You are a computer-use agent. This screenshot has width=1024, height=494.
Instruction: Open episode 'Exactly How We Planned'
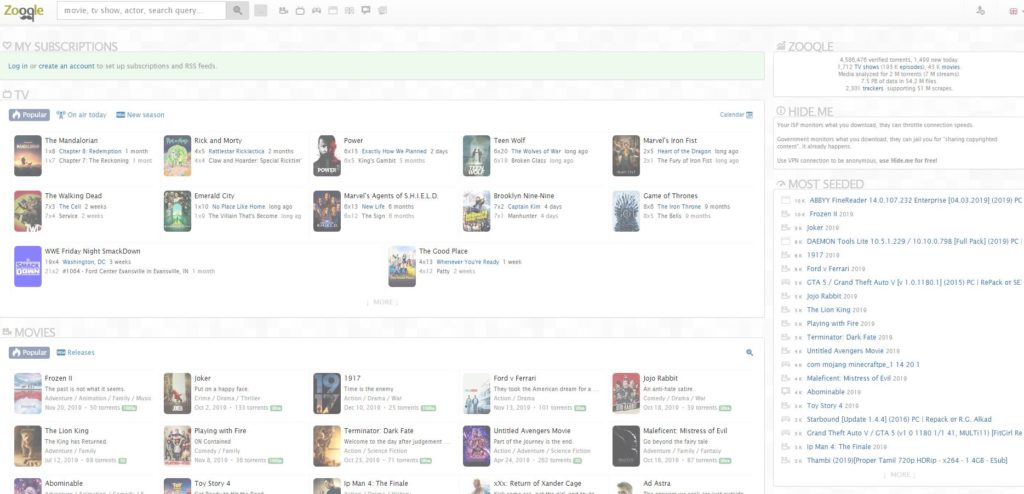click(394, 152)
